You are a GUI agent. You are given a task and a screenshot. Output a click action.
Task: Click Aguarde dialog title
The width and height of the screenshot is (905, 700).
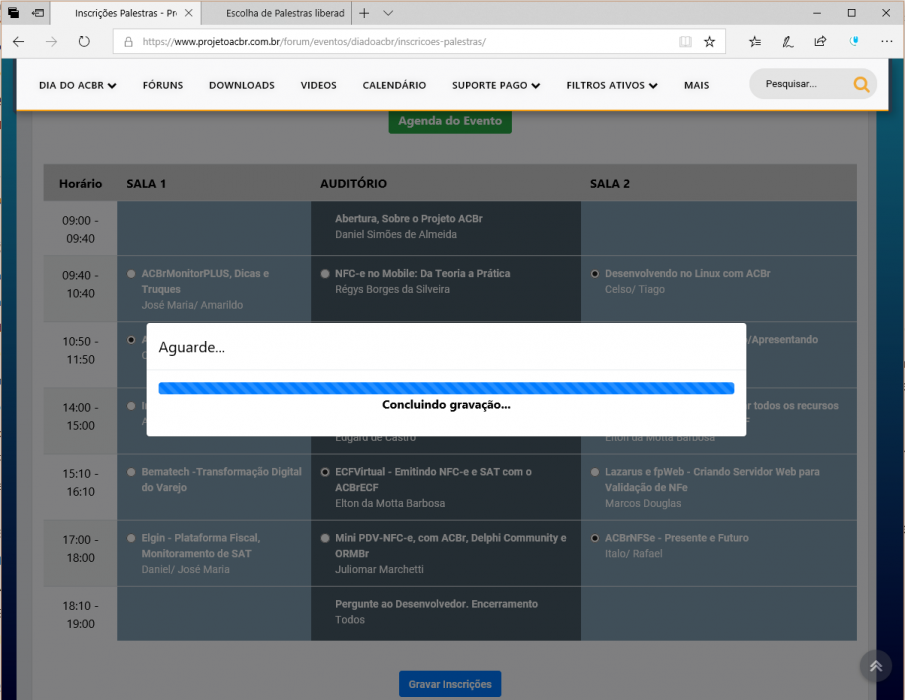[192, 347]
